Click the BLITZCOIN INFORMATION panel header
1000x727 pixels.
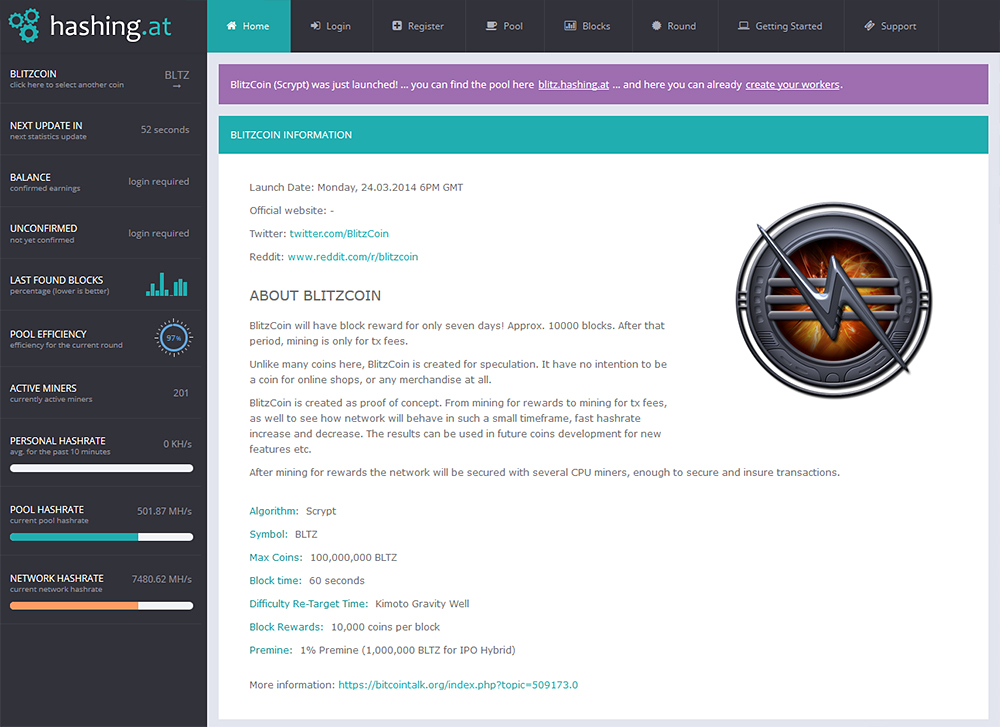click(x=603, y=135)
